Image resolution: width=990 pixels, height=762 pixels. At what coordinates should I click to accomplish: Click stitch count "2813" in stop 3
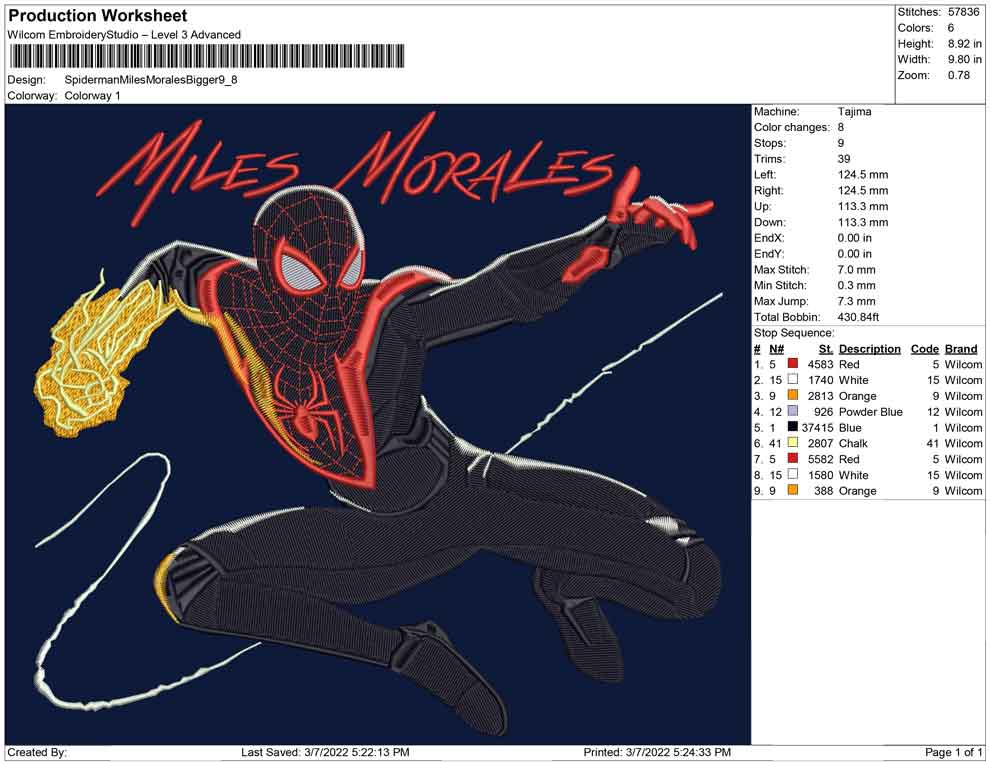[x=820, y=396]
